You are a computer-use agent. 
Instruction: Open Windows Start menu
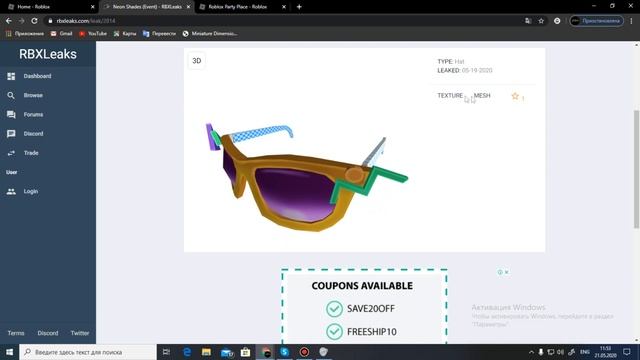pyautogui.click(x=9, y=352)
